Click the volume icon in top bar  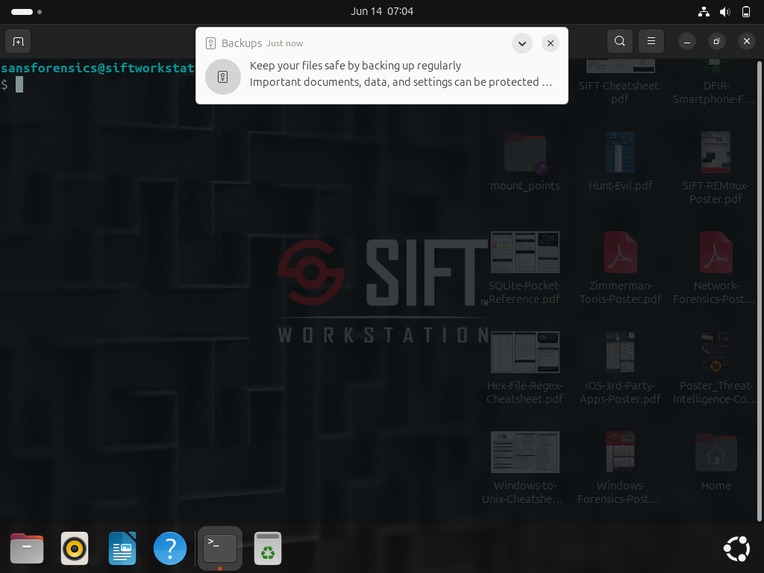click(725, 12)
